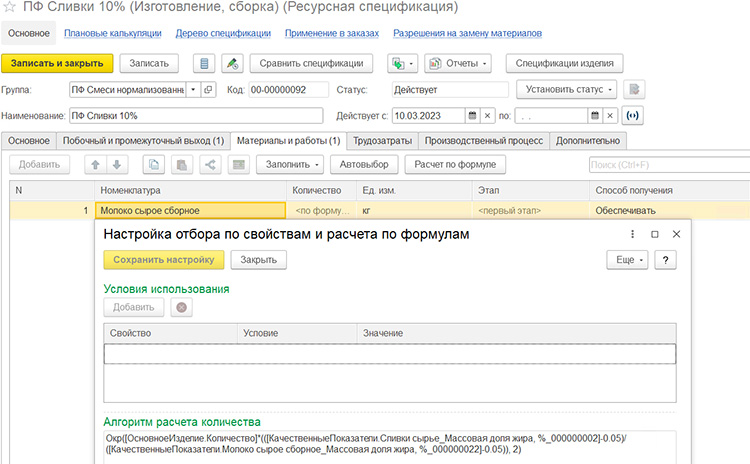Close the Настройка отбора dialog with X

(x=676, y=234)
